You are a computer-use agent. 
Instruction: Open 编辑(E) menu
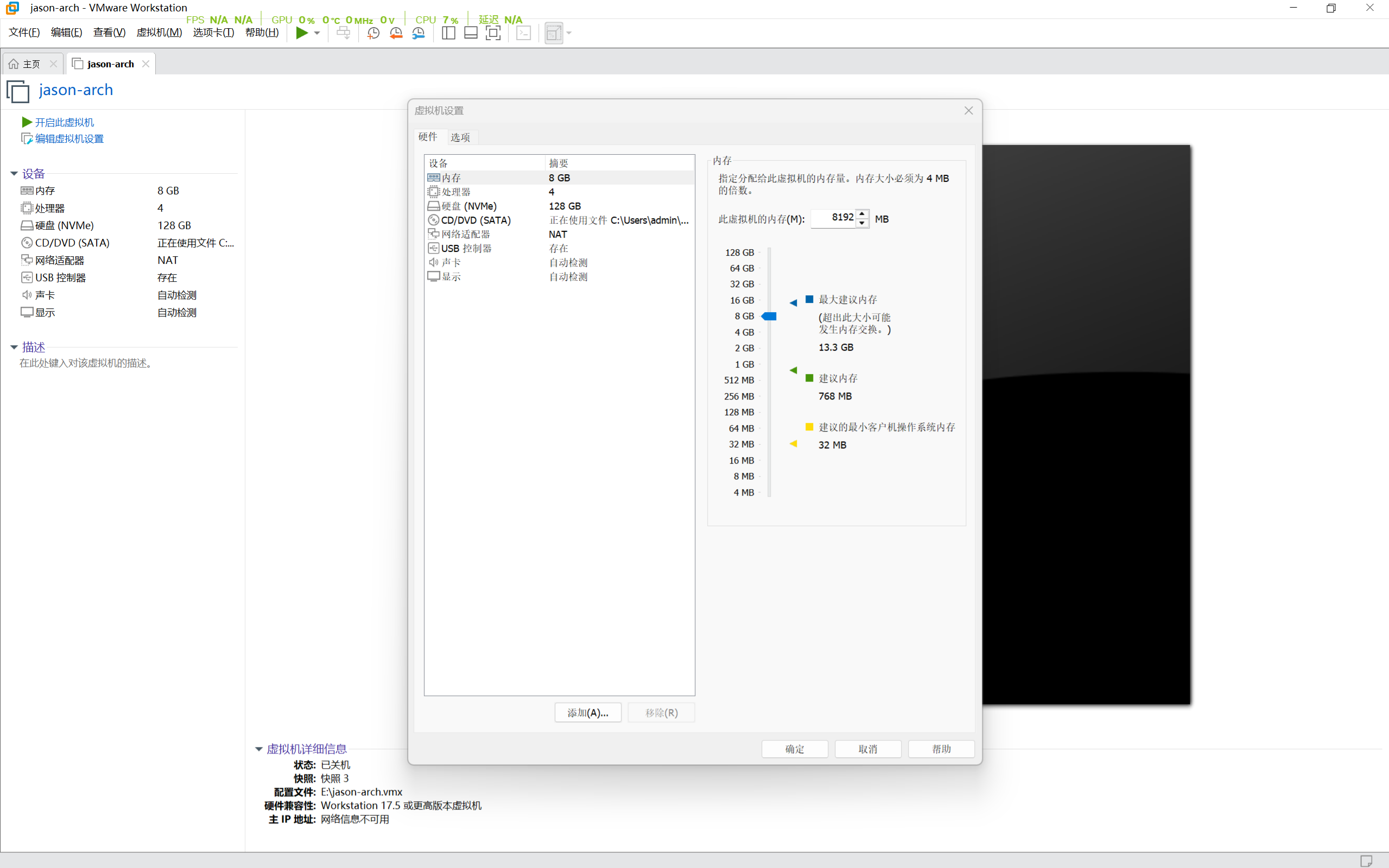[67, 33]
